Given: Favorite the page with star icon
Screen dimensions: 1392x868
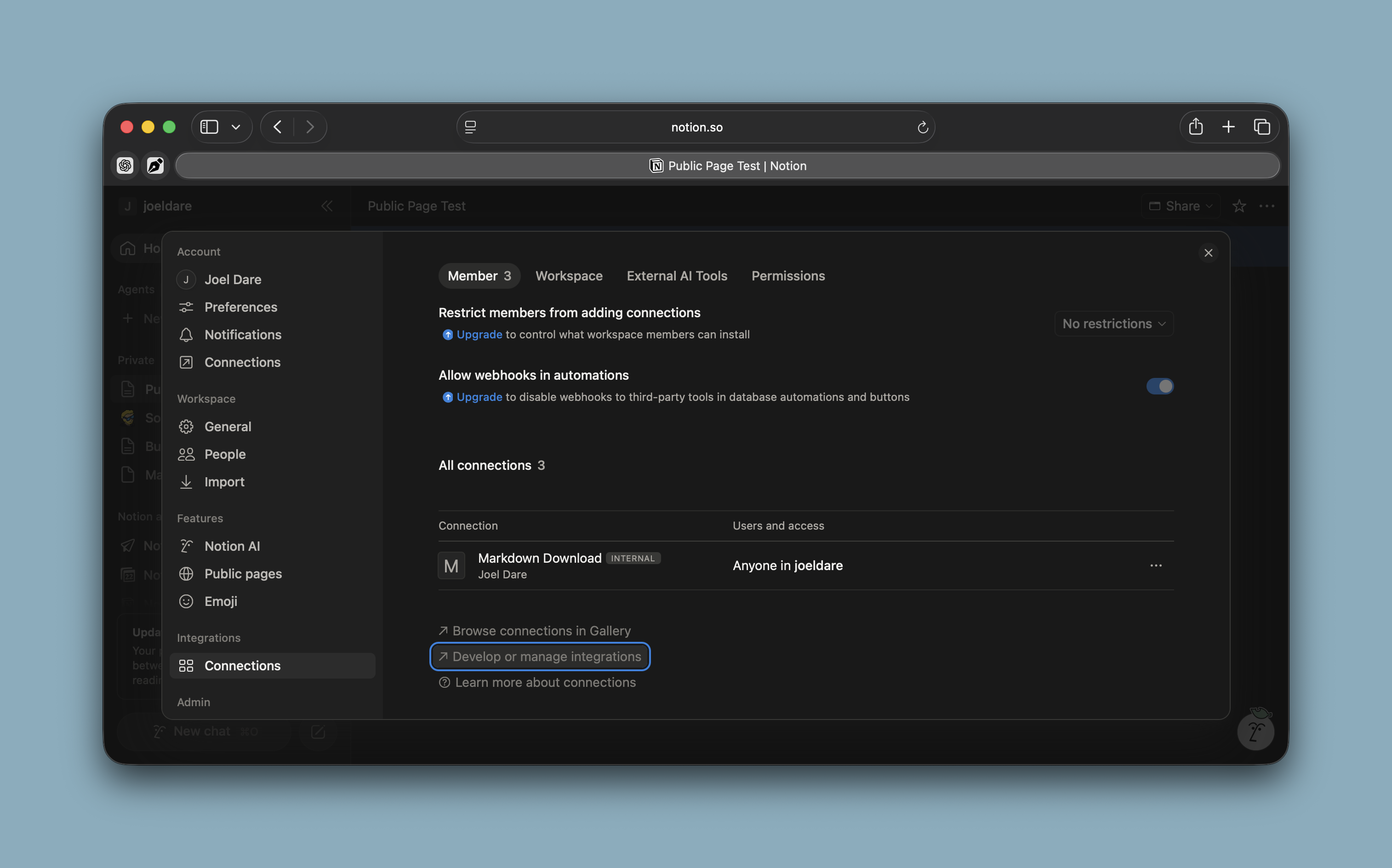Looking at the screenshot, I should point(1239,206).
